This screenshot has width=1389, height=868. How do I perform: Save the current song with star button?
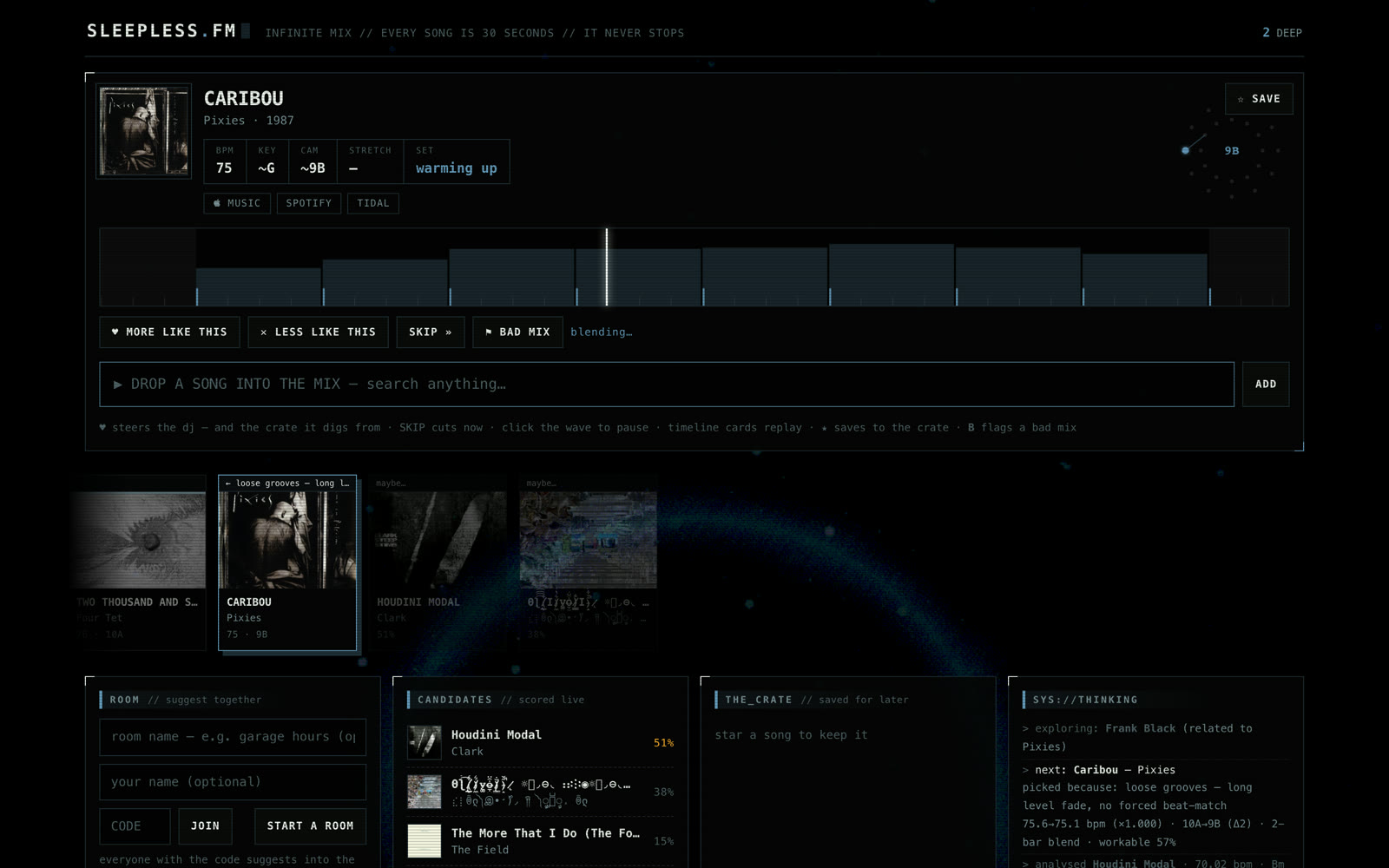[1259, 99]
